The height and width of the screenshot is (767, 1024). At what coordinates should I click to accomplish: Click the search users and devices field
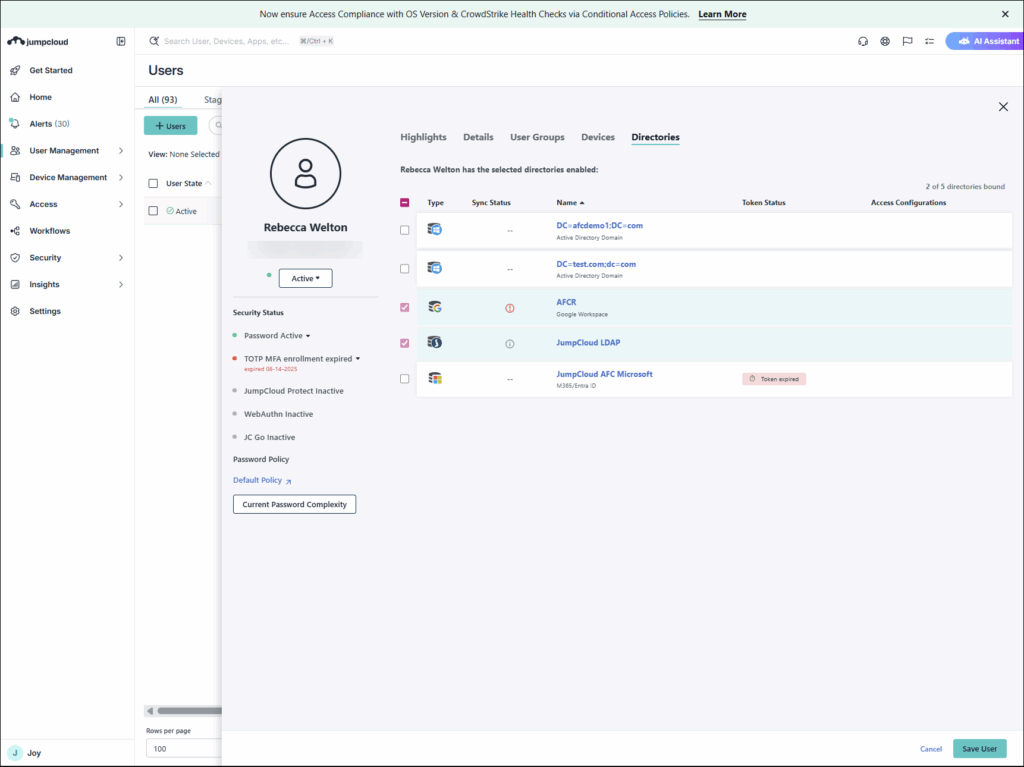coord(228,42)
